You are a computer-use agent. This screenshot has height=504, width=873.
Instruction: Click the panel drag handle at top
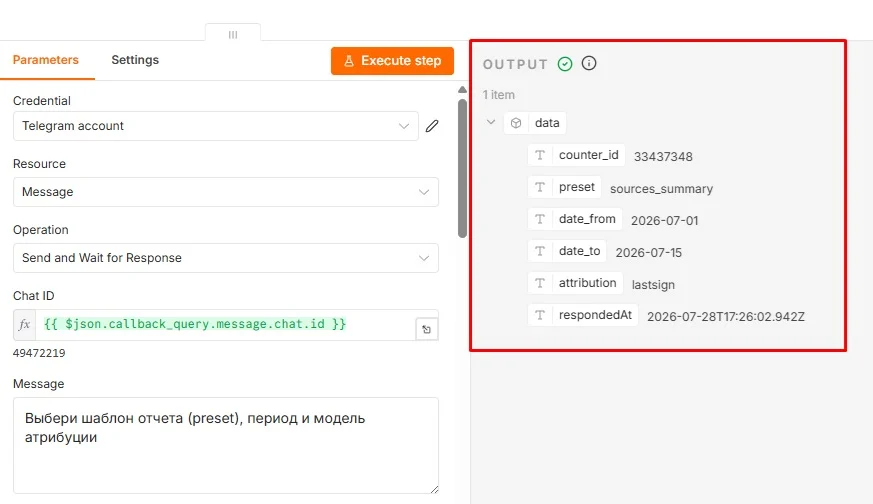point(233,35)
